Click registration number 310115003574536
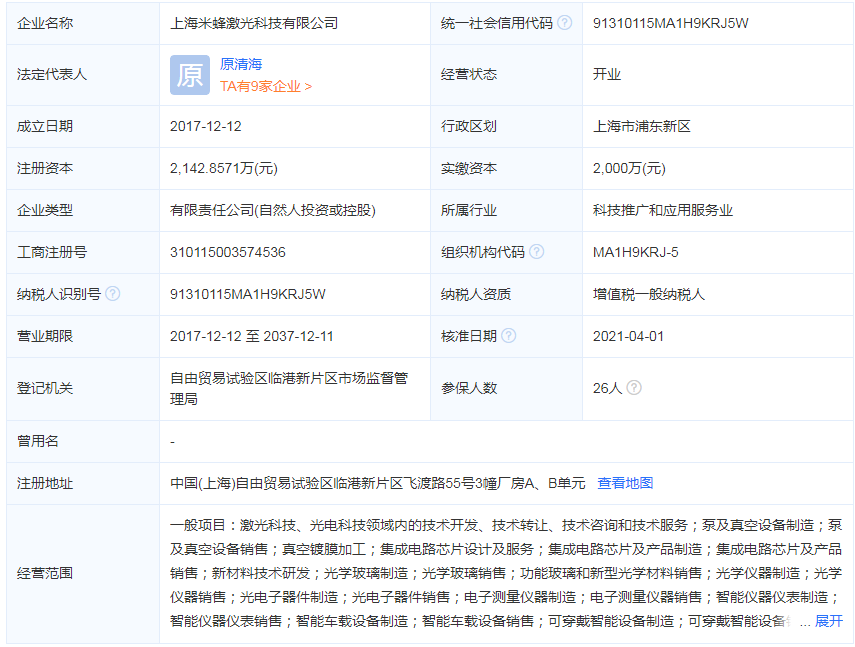The image size is (855, 647). [x=228, y=252]
